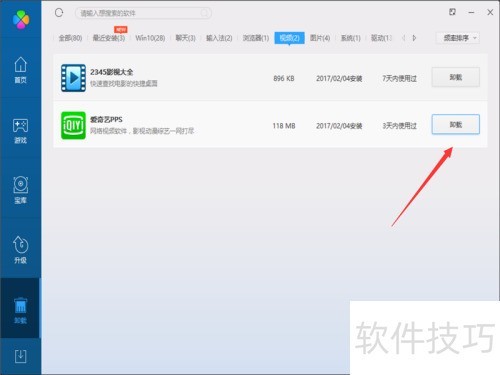Screen dimensions: 500x375
Task: Minimize the software manager window
Action: (471, 12)
